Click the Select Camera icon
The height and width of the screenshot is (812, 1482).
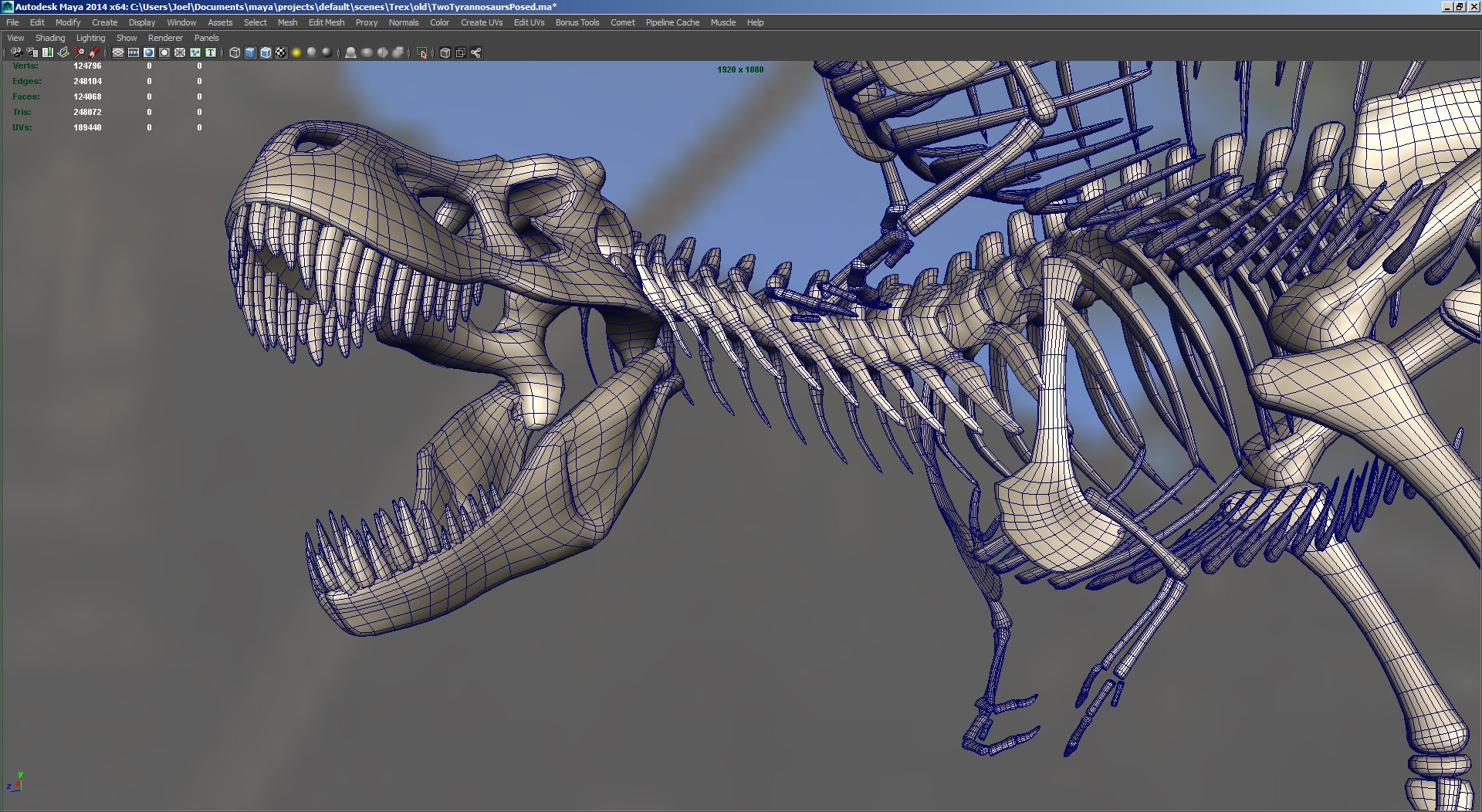pos(16,52)
